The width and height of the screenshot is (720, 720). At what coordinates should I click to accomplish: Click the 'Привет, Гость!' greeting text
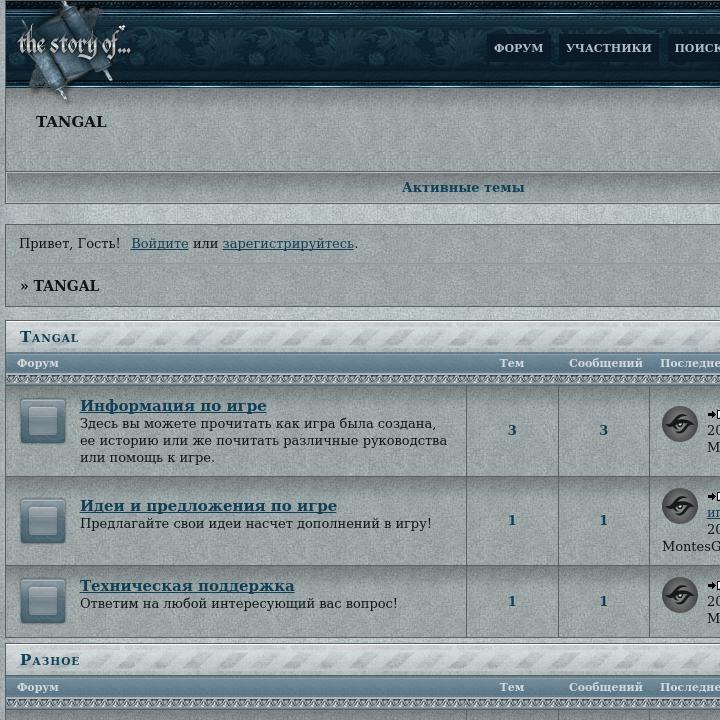click(x=70, y=243)
